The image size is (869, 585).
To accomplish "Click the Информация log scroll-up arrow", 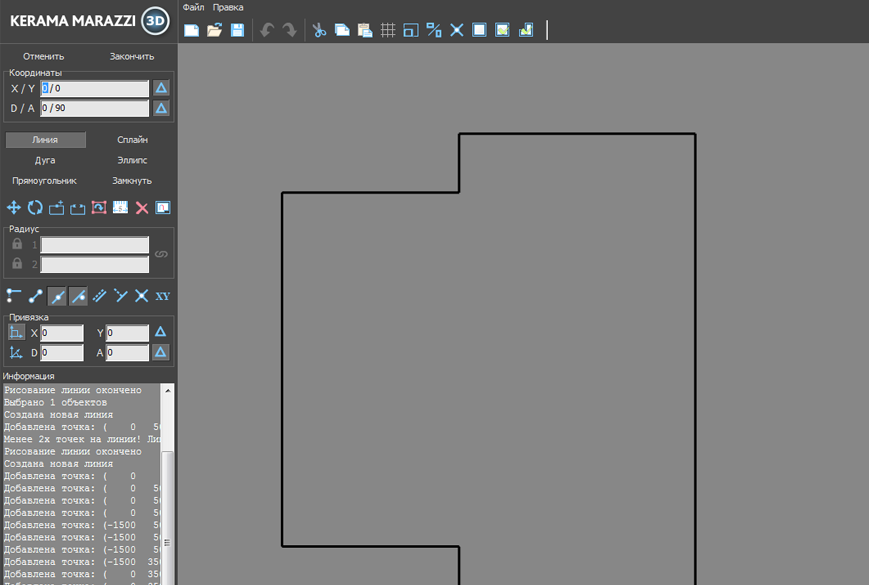I will click(167, 391).
